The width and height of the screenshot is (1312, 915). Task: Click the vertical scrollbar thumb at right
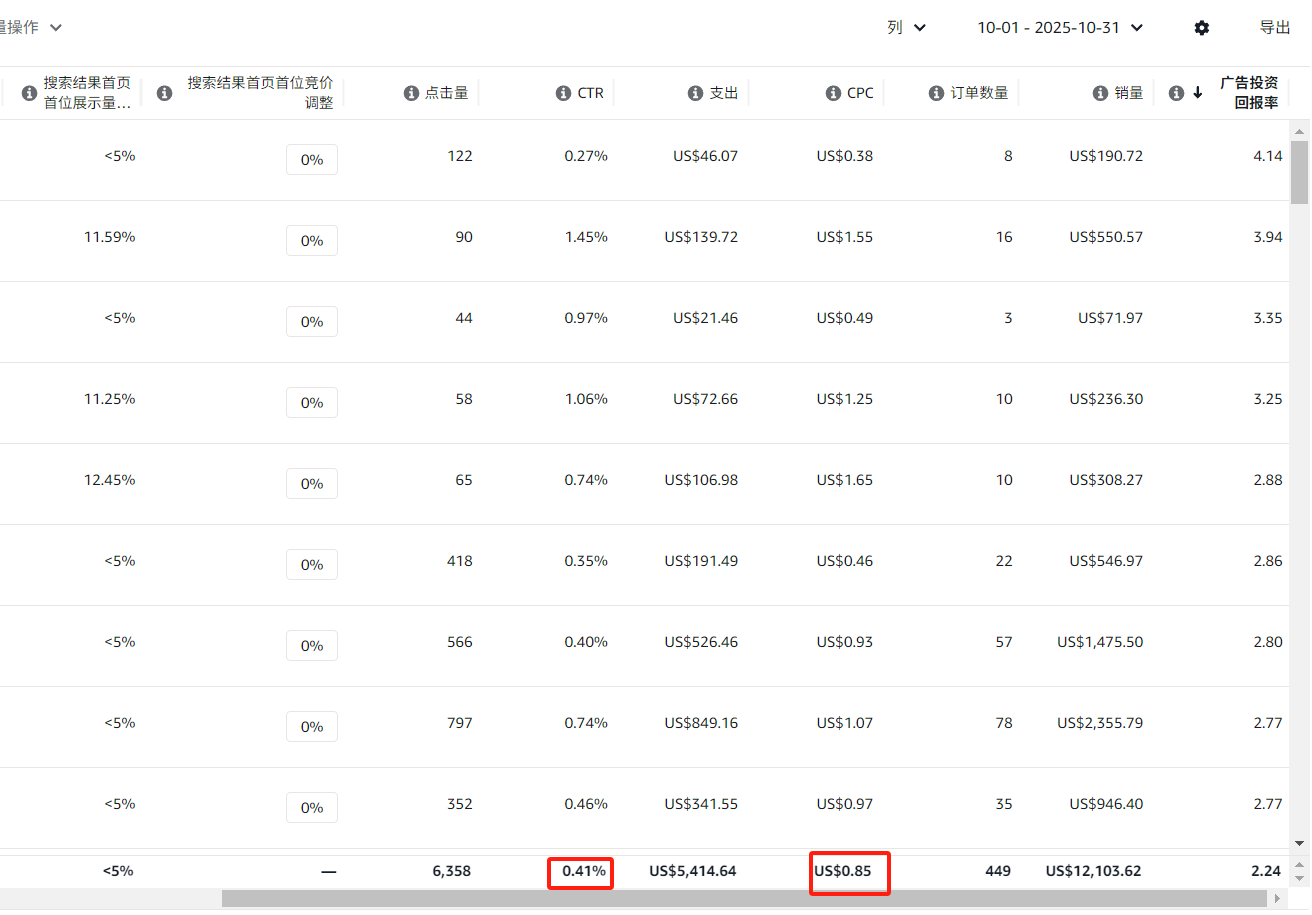point(1299,172)
